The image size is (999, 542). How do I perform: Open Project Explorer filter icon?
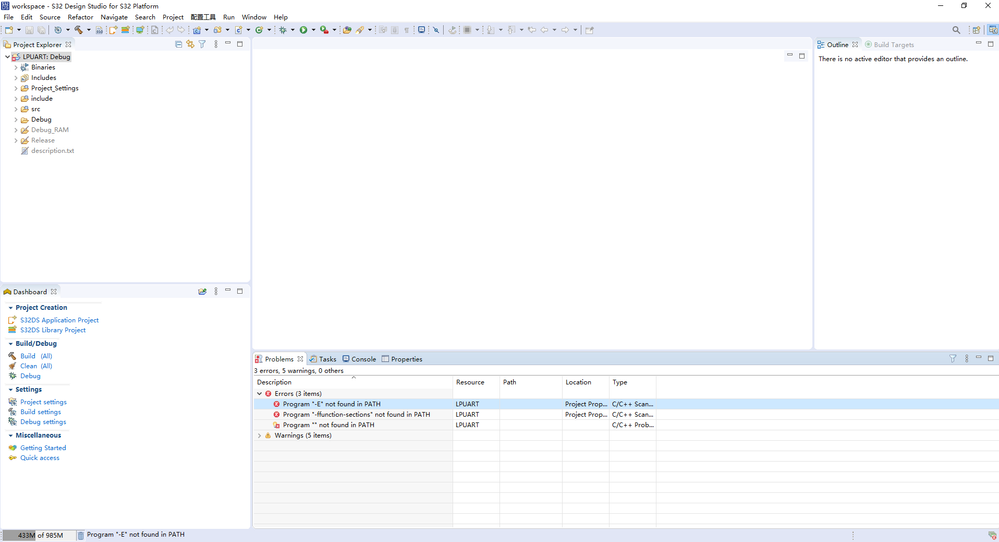click(202, 44)
